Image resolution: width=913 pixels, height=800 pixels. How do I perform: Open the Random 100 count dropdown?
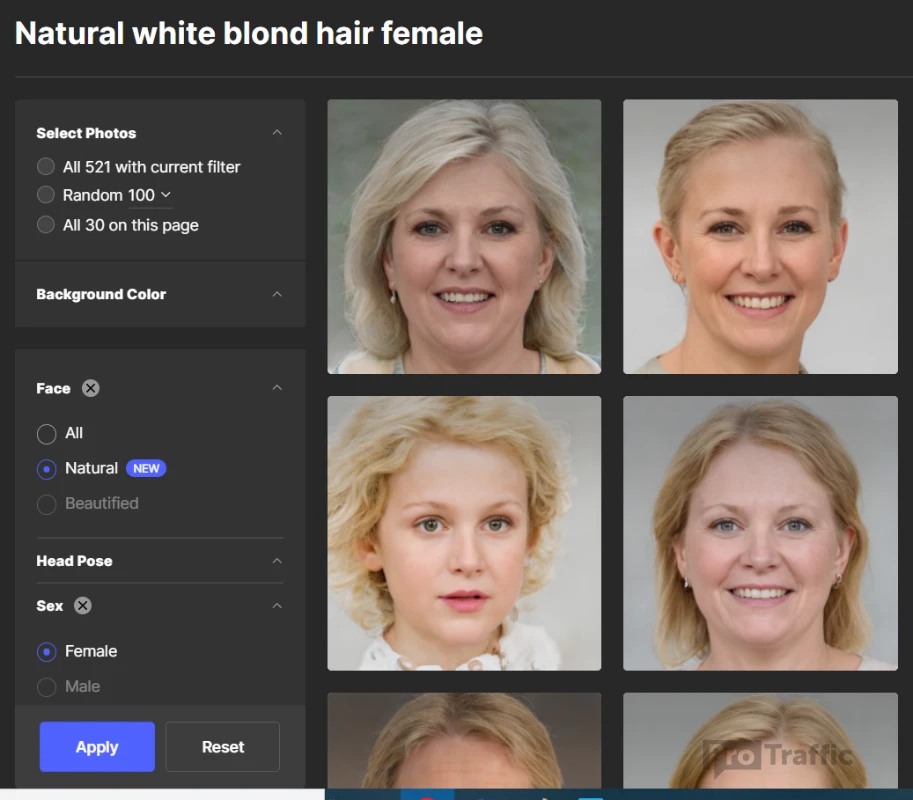tap(150, 195)
